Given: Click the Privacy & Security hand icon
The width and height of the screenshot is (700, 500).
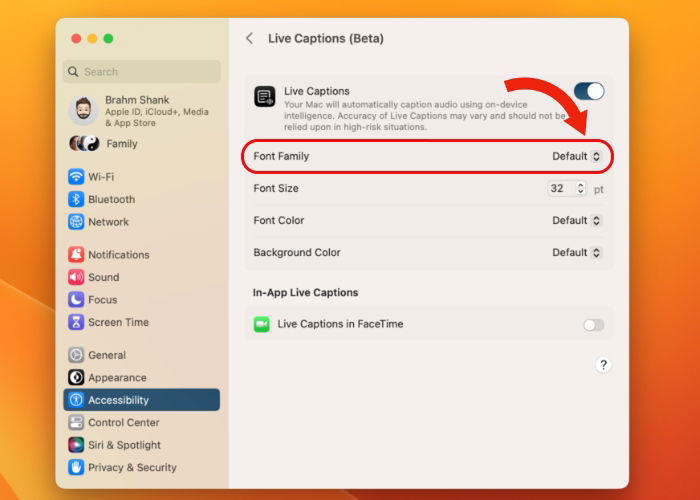Looking at the screenshot, I should click(x=76, y=467).
